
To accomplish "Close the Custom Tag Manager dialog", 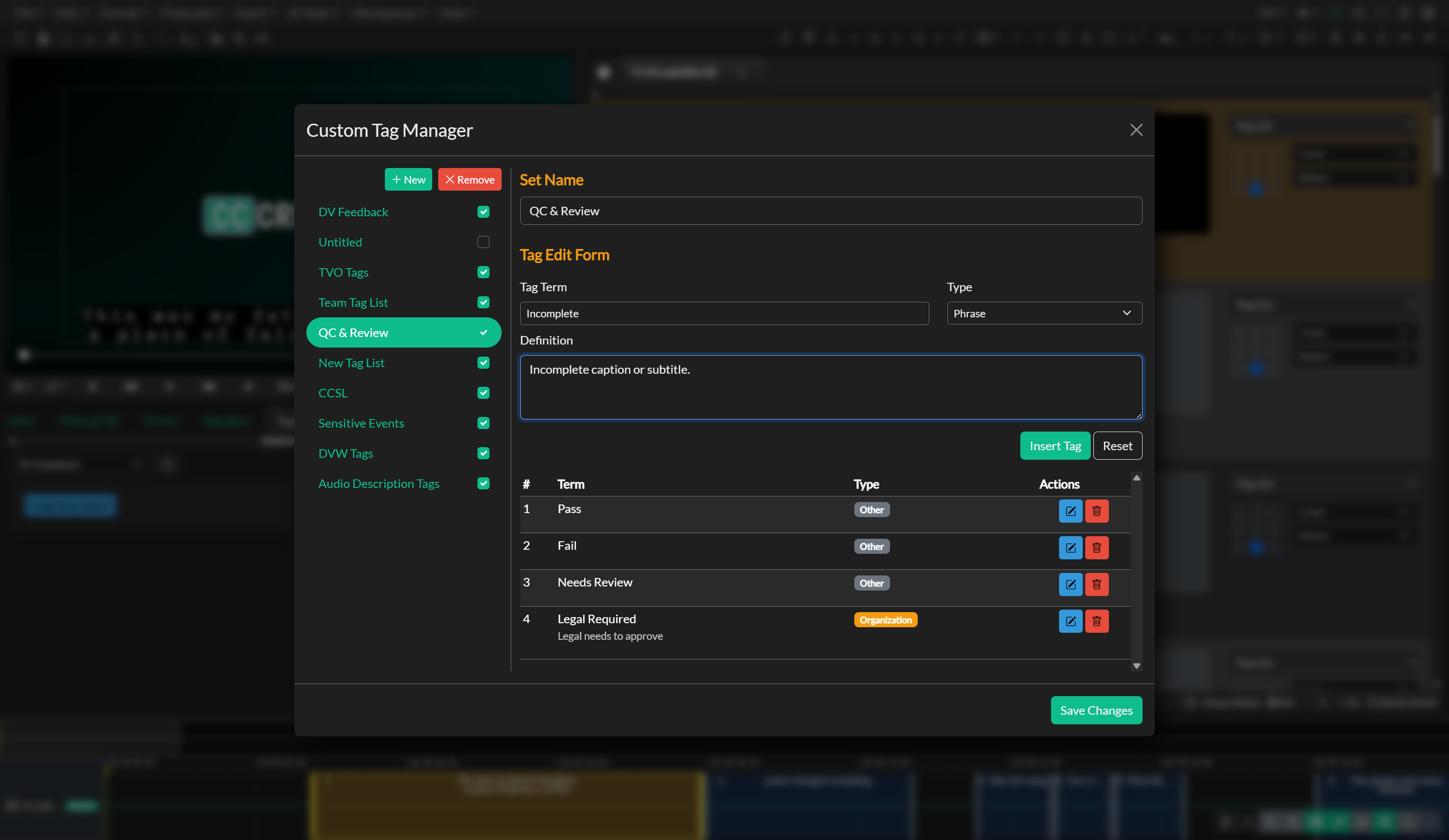I will (1136, 130).
